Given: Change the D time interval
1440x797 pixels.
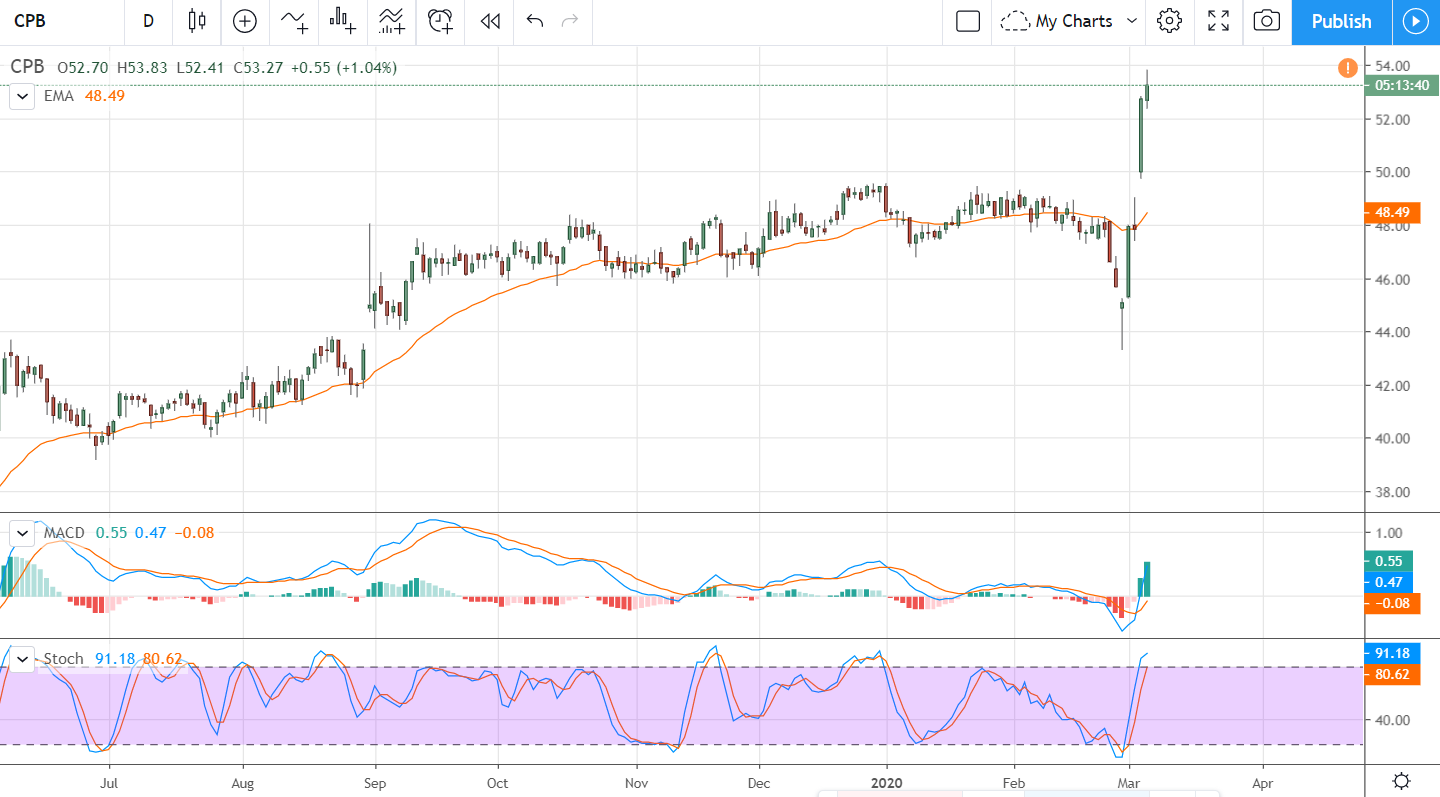Looking at the screenshot, I should coord(148,21).
